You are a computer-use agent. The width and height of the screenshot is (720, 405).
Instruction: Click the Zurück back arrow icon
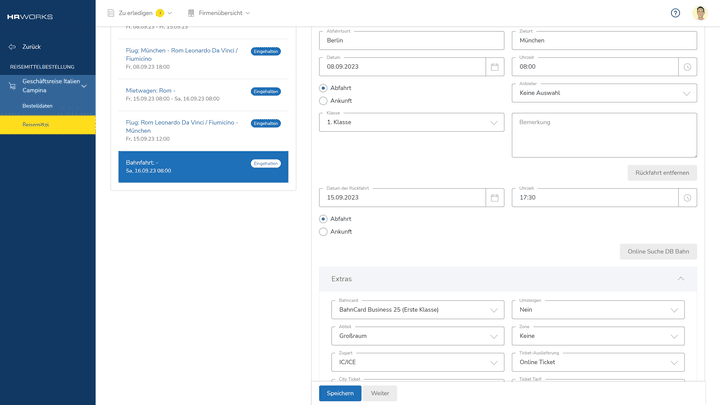(x=12, y=47)
